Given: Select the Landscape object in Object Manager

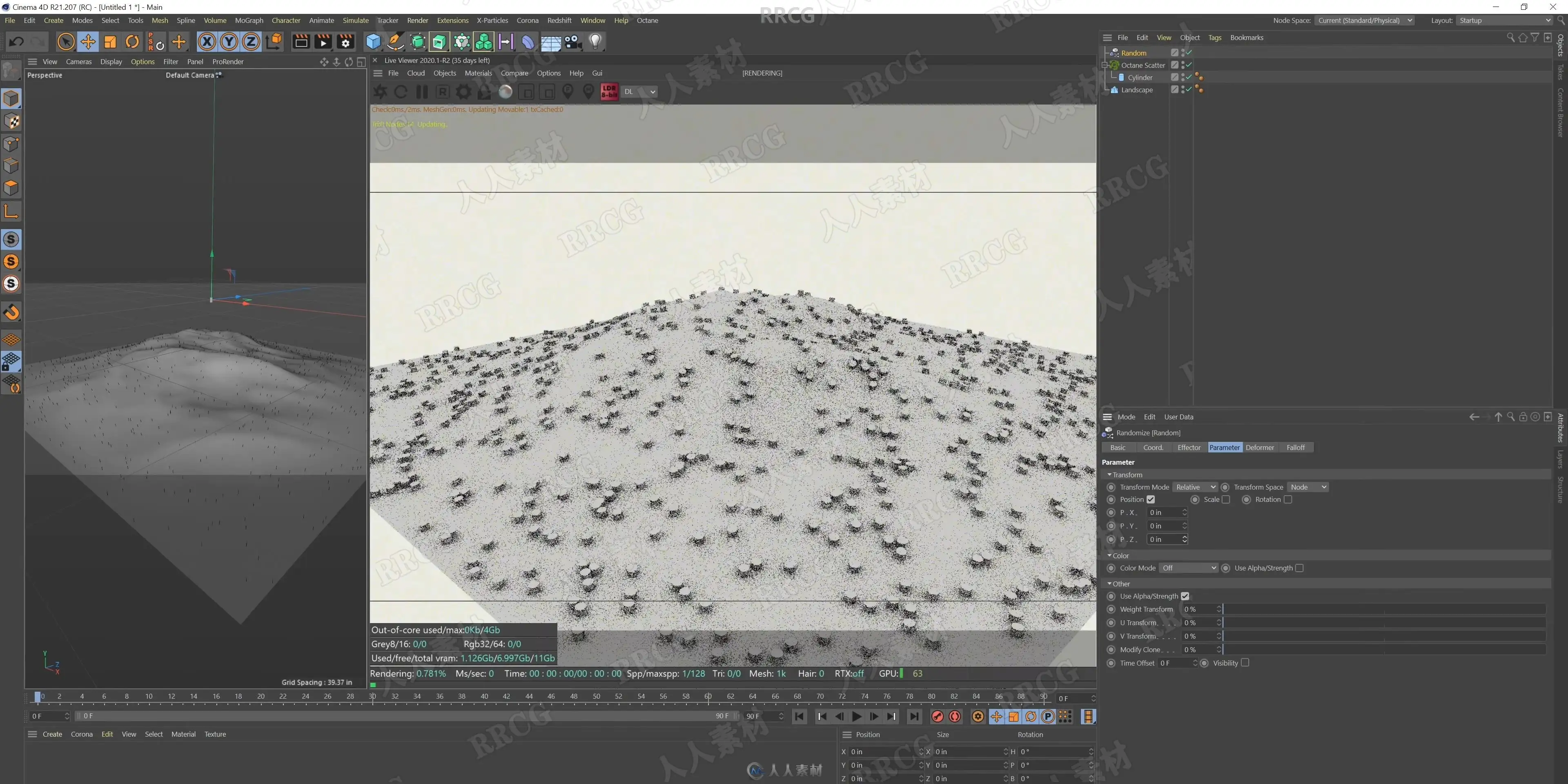Looking at the screenshot, I should click(x=1136, y=89).
